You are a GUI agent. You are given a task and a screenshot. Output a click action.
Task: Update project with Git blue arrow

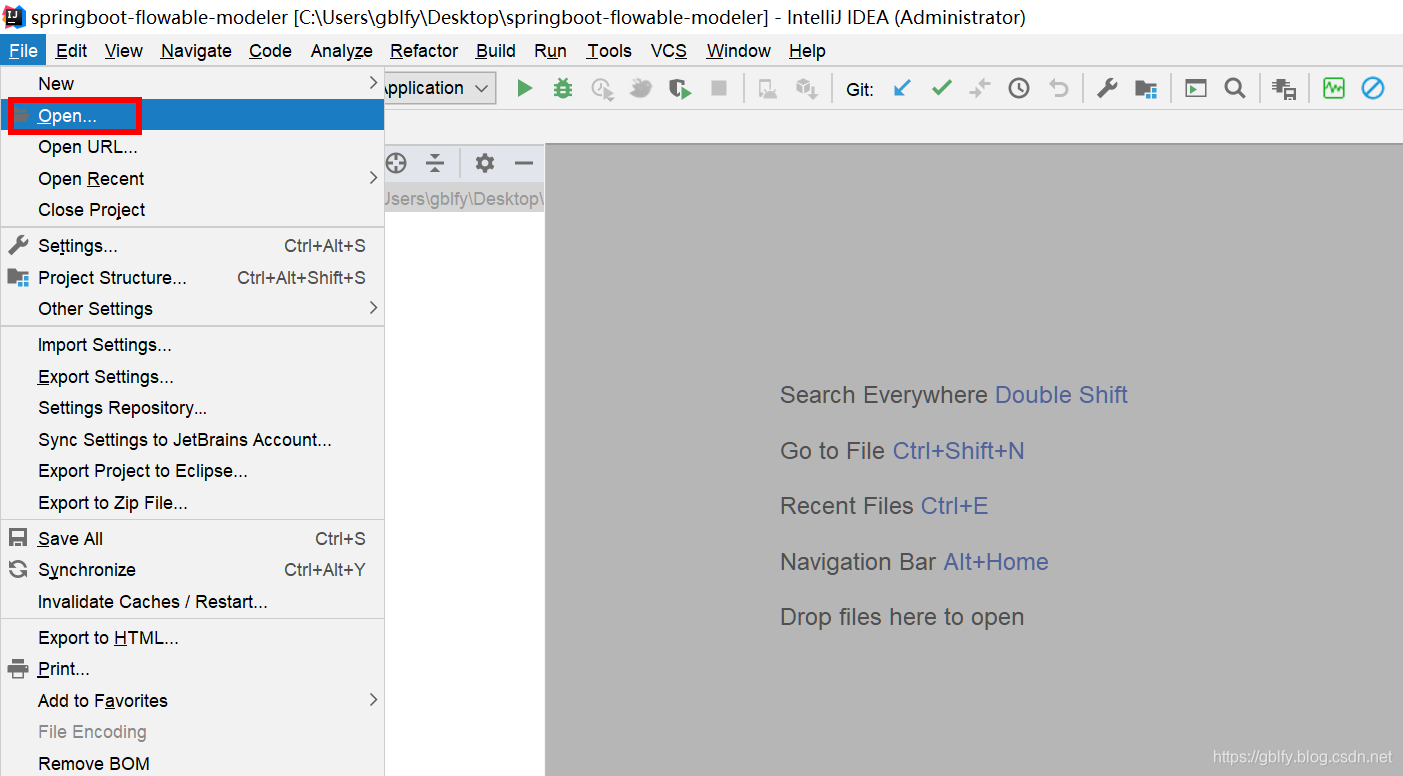tap(902, 88)
